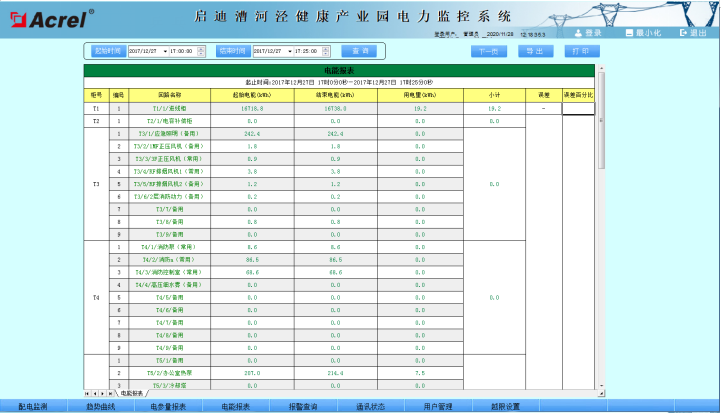Open start date dropdown calendar
Image resolution: width=721 pixels, height=413 pixels.
(163, 50)
